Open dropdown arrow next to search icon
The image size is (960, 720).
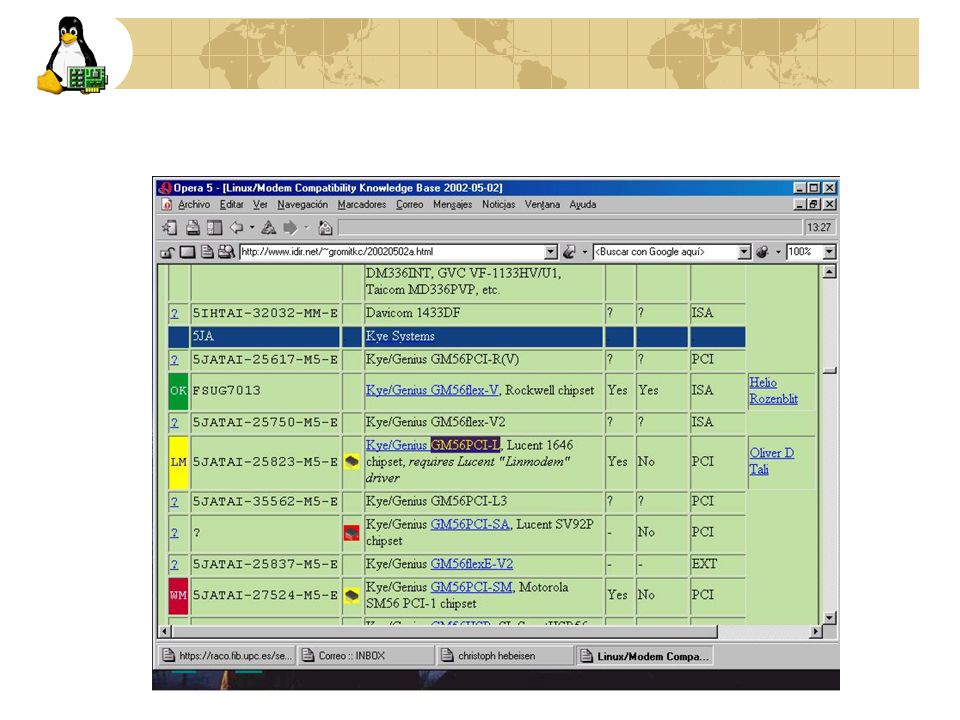(778, 252)
